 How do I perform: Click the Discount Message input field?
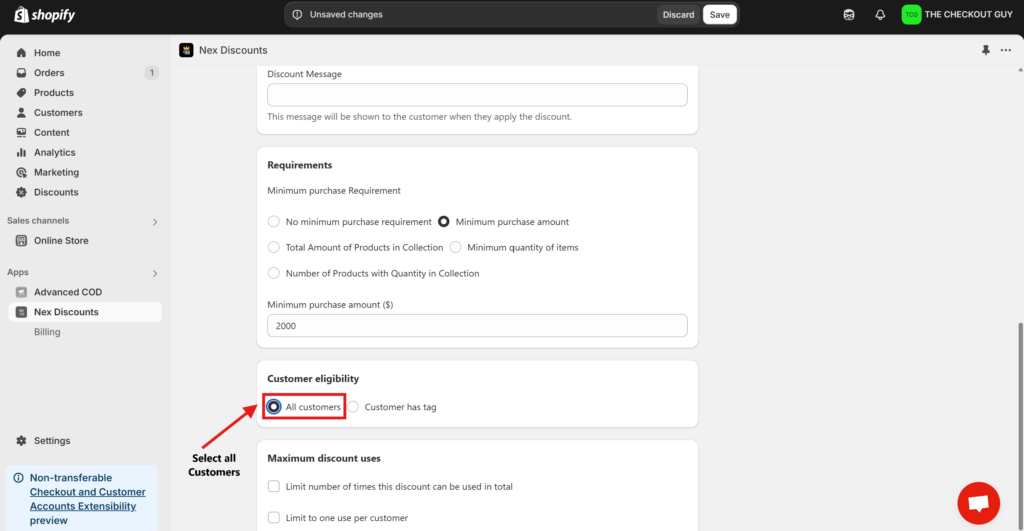click(477, 95)
